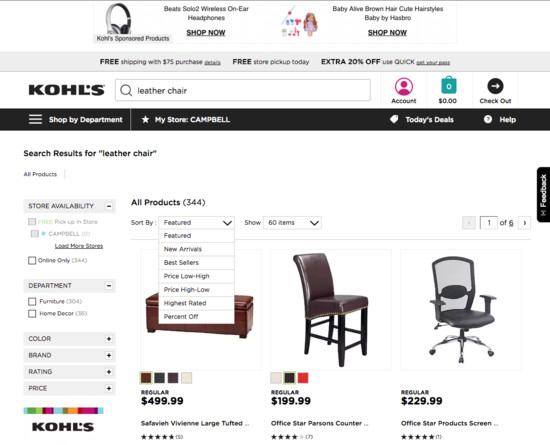Collapse the STORE AVAILABILITY section
Viewport: 550px width, 445px height.
coord(109,206)
